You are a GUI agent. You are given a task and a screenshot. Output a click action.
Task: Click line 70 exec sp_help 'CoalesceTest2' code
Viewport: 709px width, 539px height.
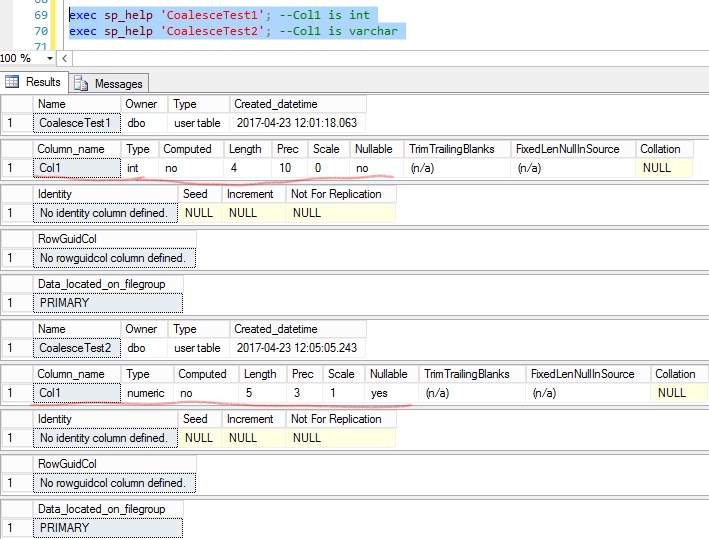233,31
